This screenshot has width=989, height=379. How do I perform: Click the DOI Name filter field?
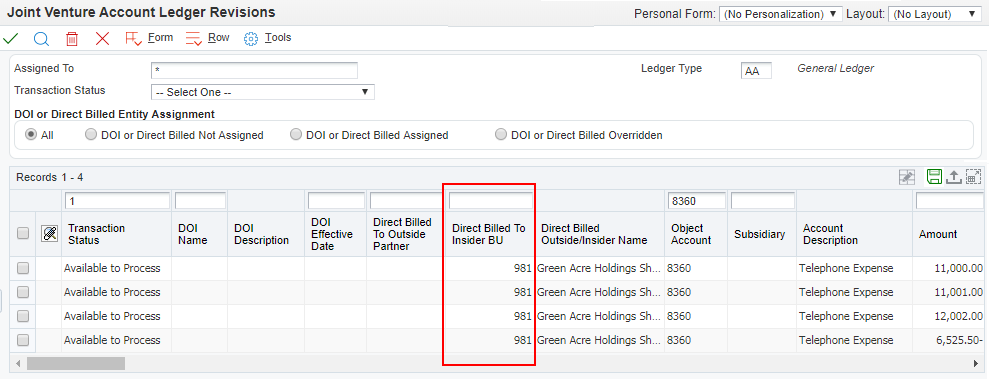(200, 201)
